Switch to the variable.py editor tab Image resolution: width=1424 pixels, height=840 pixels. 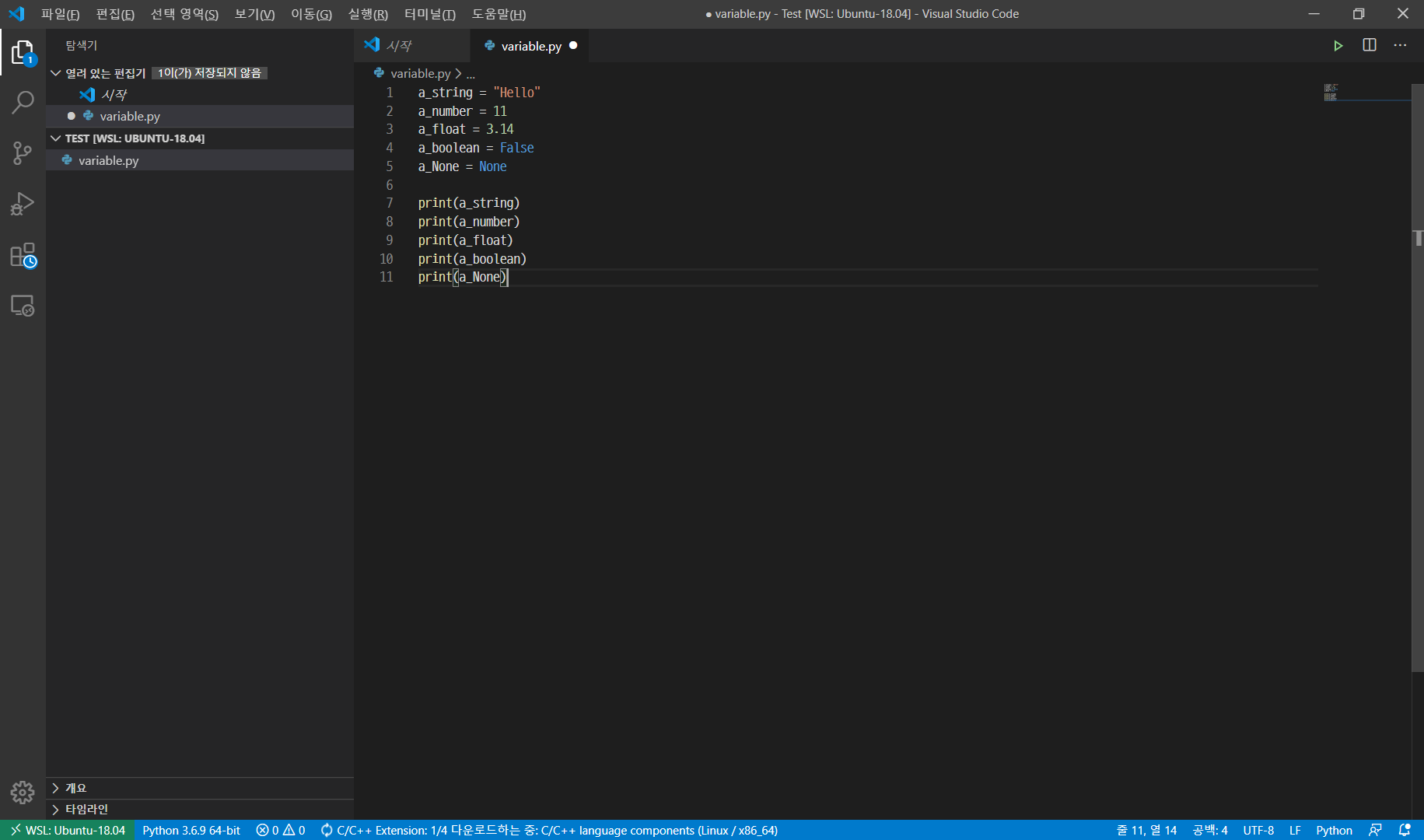point(530,46)
